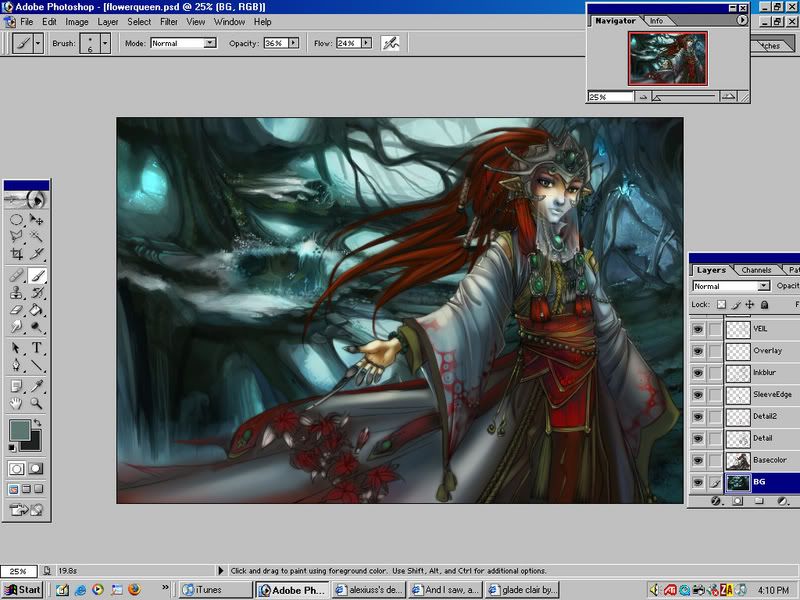
Task: Switch to Full Screen Mode without menu bar
Action: click(x=39, y=489)
